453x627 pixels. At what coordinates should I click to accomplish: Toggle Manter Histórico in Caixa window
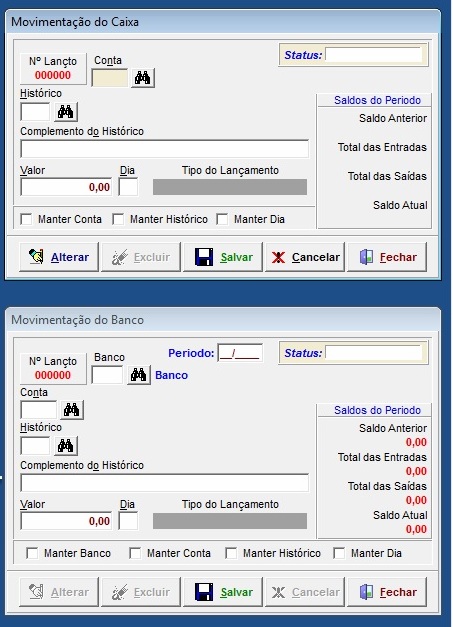point(118,219)
